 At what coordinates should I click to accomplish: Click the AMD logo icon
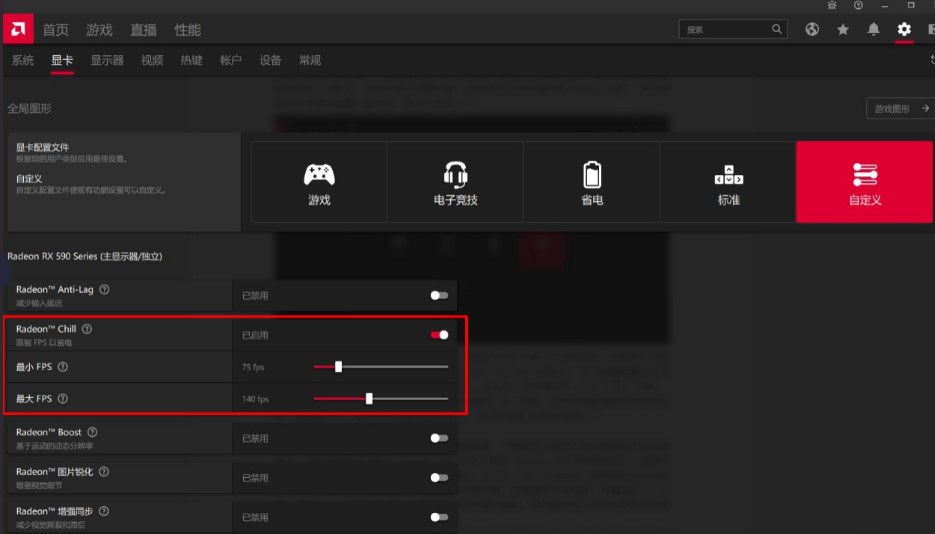point(18,29)
